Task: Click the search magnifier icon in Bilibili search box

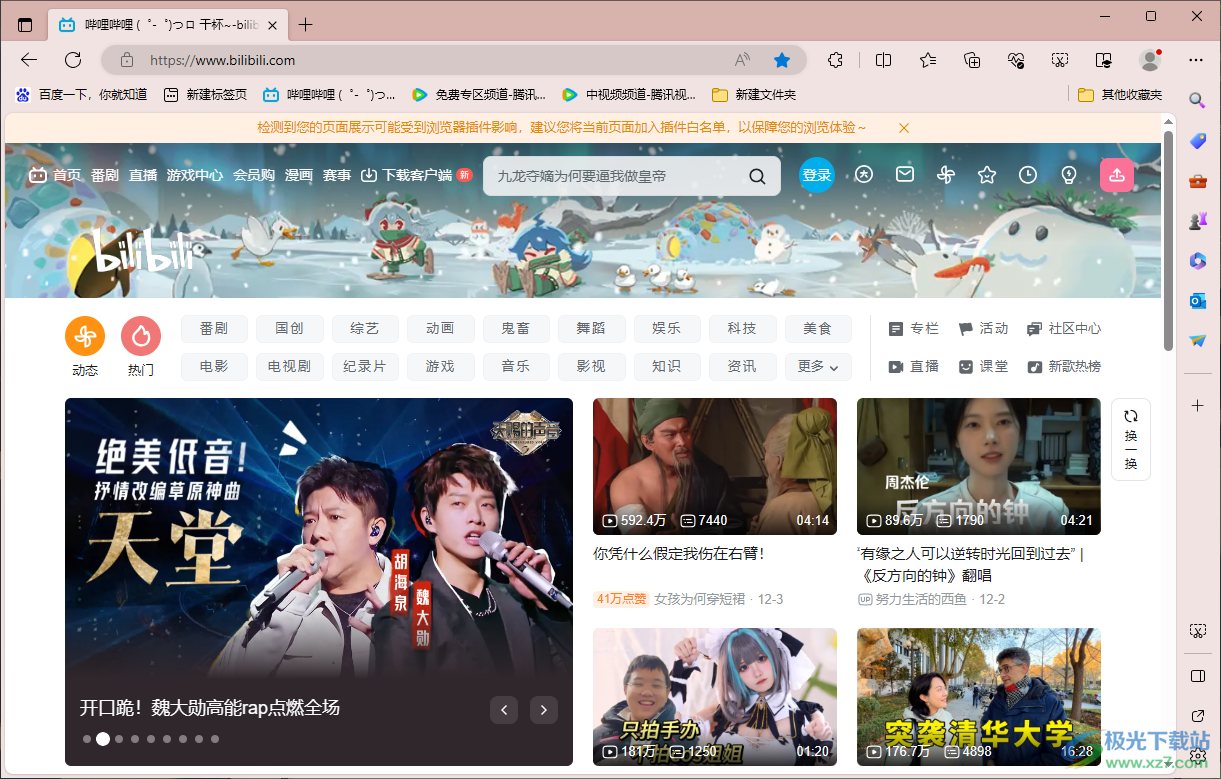Action: click(758, 177)
